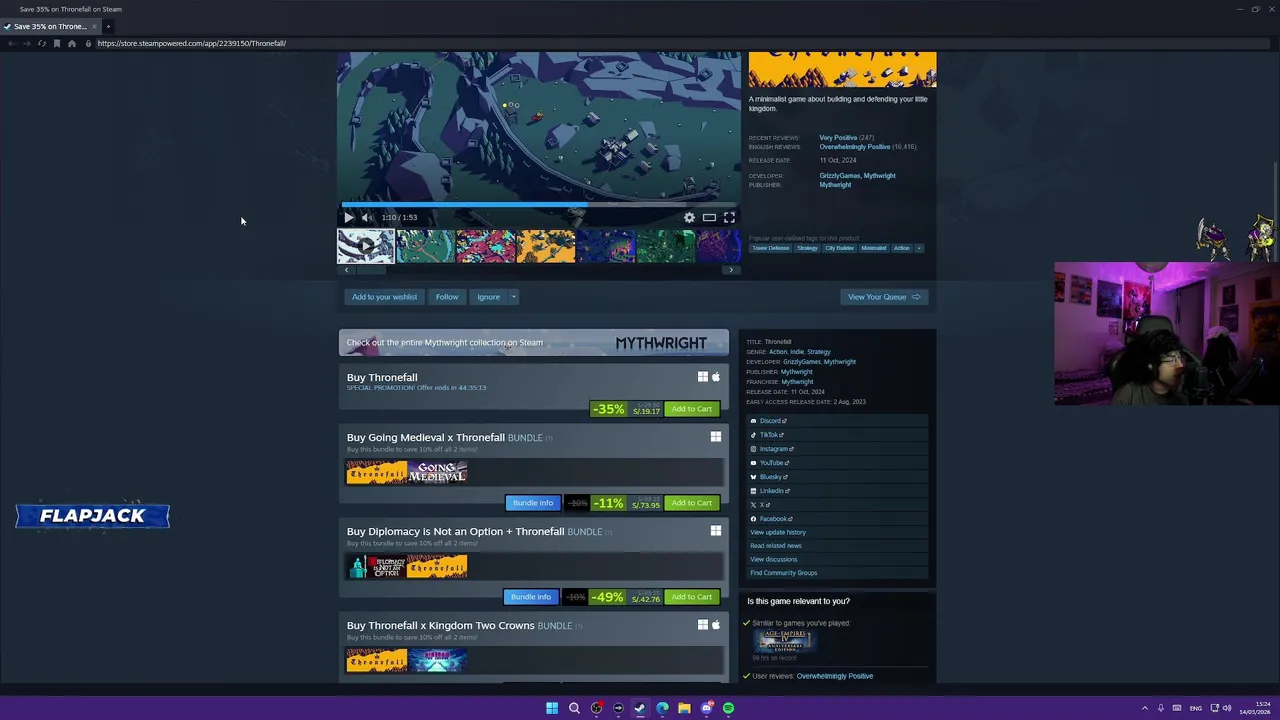Open Bundle info for Going Medieval bundle
Image resolution: width=1280 pixels, height=720 pixels.
point(532,503)
